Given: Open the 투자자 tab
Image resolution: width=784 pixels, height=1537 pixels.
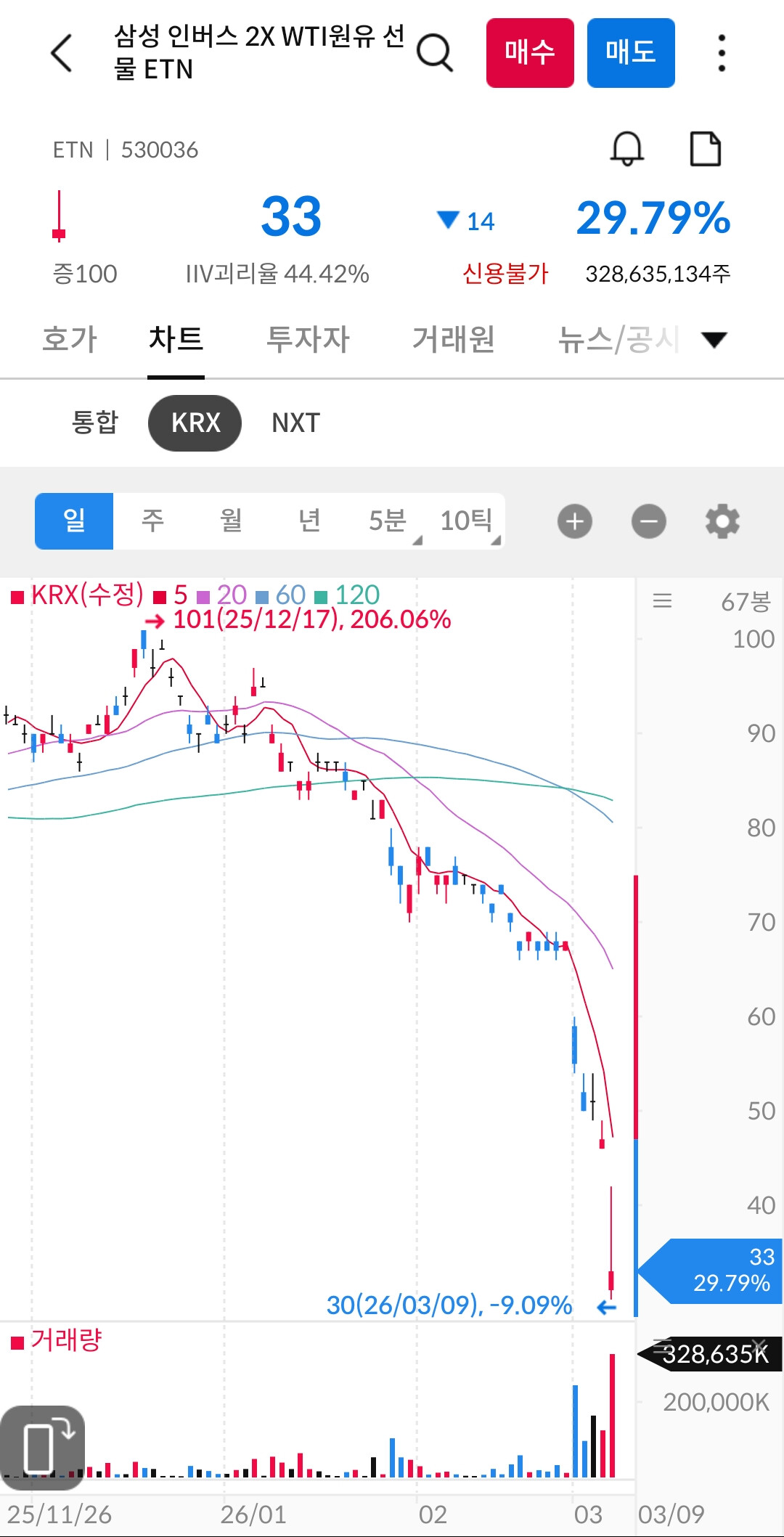Looking at the screenshot, I should 308,340.
